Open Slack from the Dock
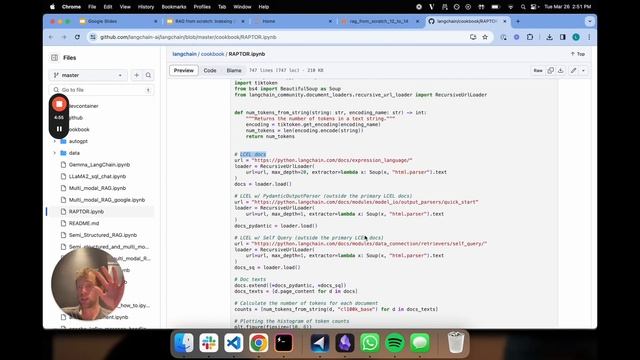This screenshot has height=360, width=640. click(x=209, y=343)
